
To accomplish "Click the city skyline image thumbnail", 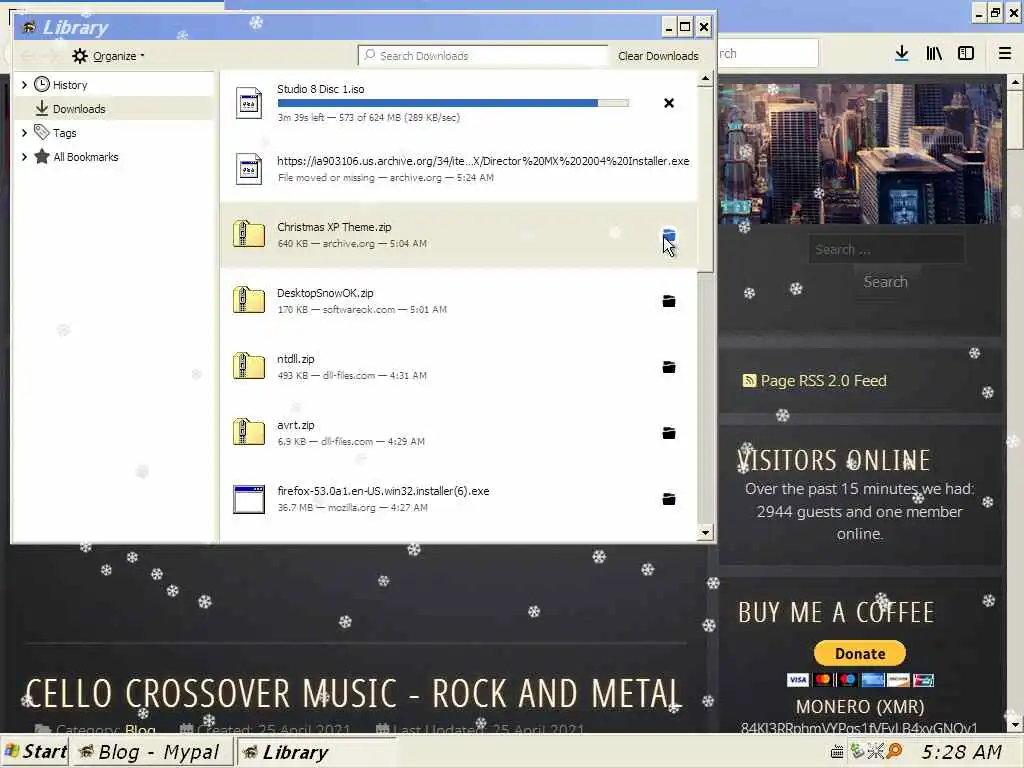I will [860, 152].
